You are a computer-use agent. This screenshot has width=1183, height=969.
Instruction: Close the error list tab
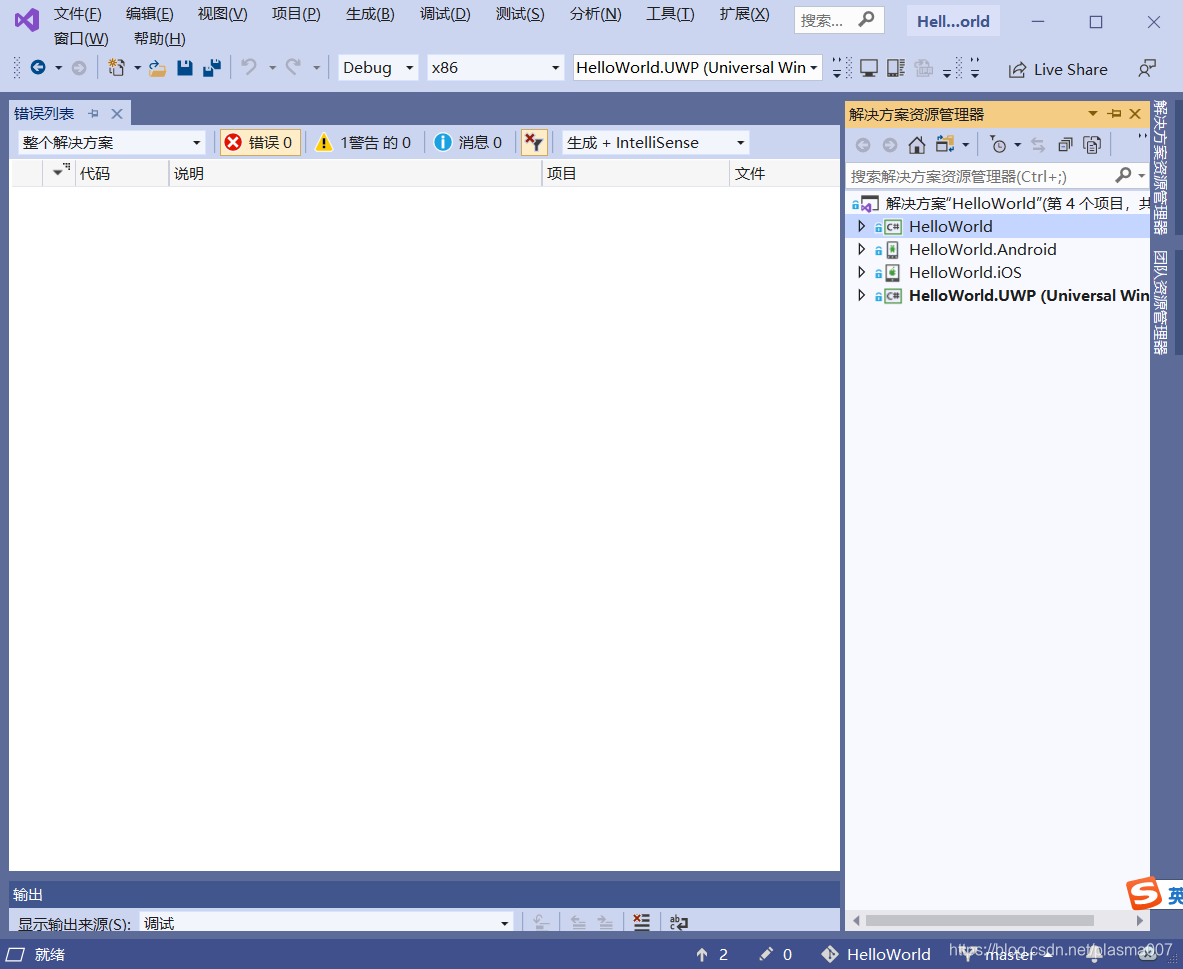pos(117,114)
